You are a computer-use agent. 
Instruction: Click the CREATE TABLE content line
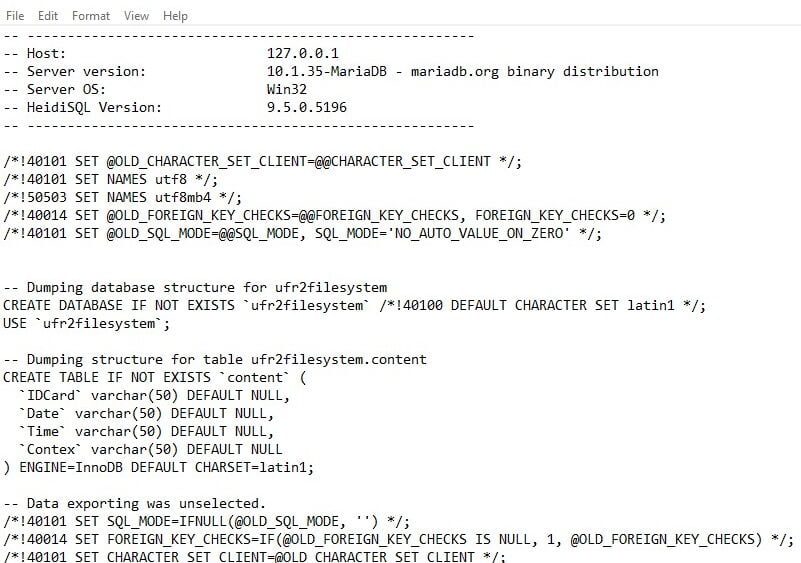point(154,378)
